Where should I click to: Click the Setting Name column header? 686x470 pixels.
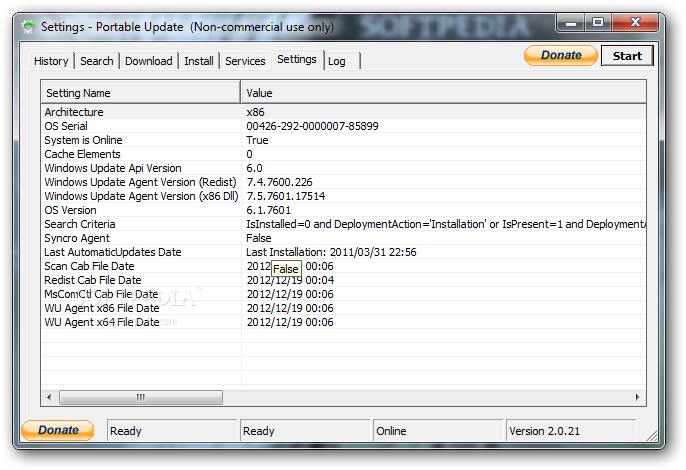point(140,93)
